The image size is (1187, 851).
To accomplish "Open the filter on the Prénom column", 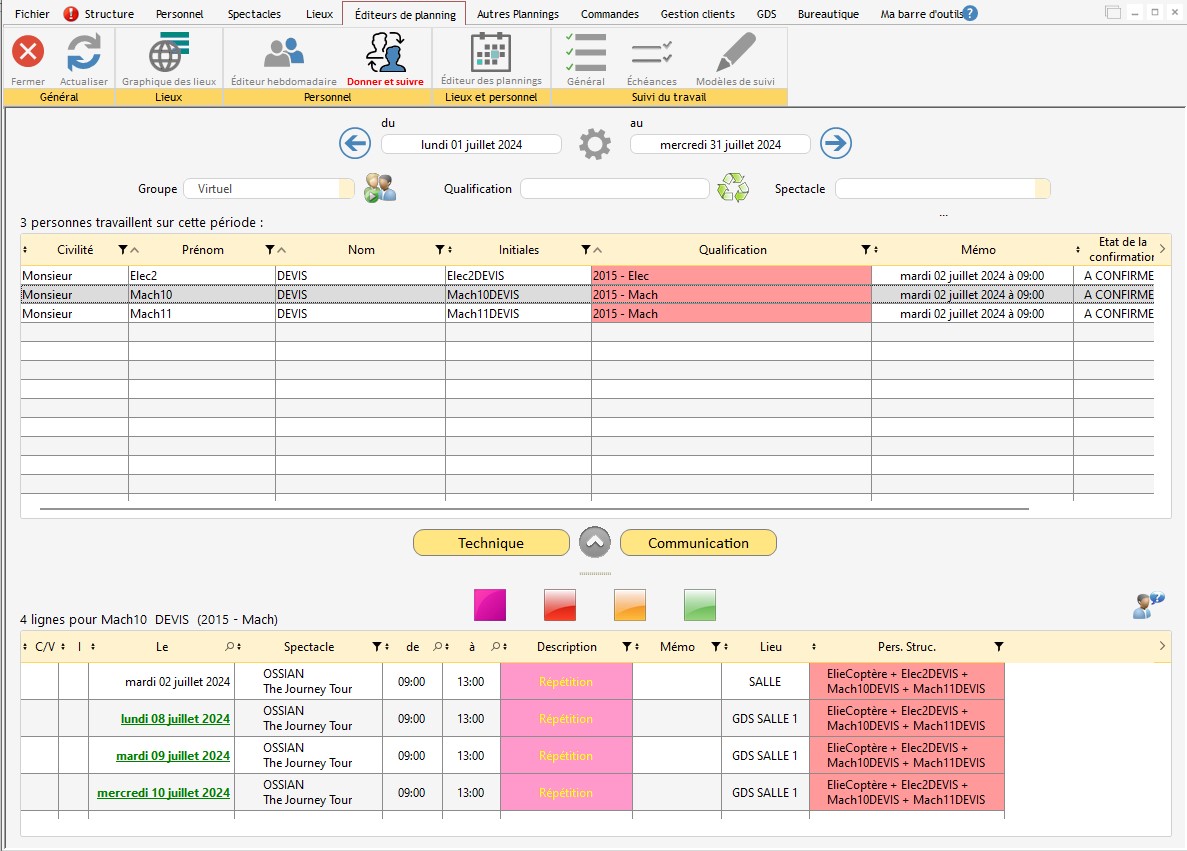I will click(269, 250).
